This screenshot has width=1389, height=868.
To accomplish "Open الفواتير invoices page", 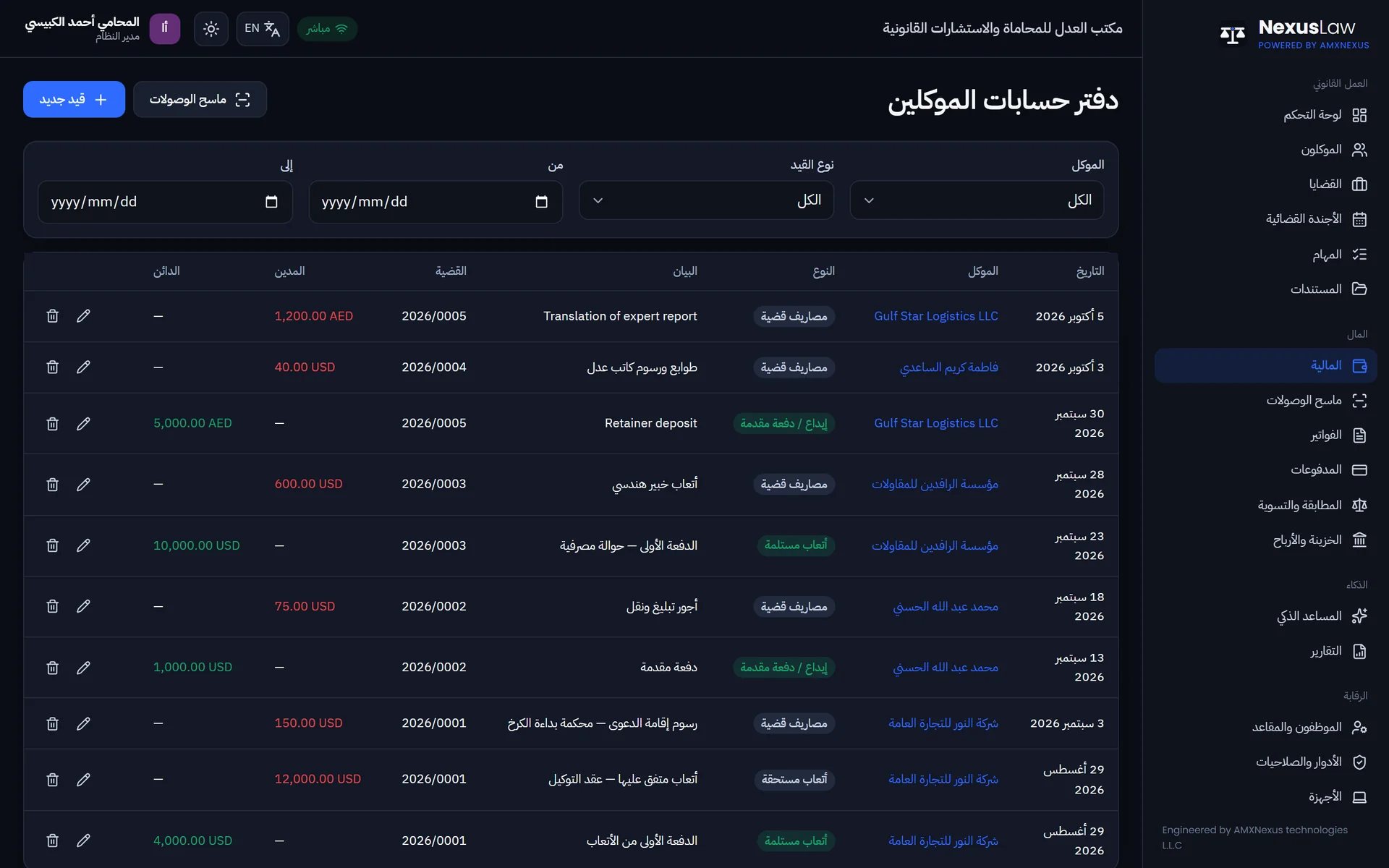I will [x=1265, y=435].
